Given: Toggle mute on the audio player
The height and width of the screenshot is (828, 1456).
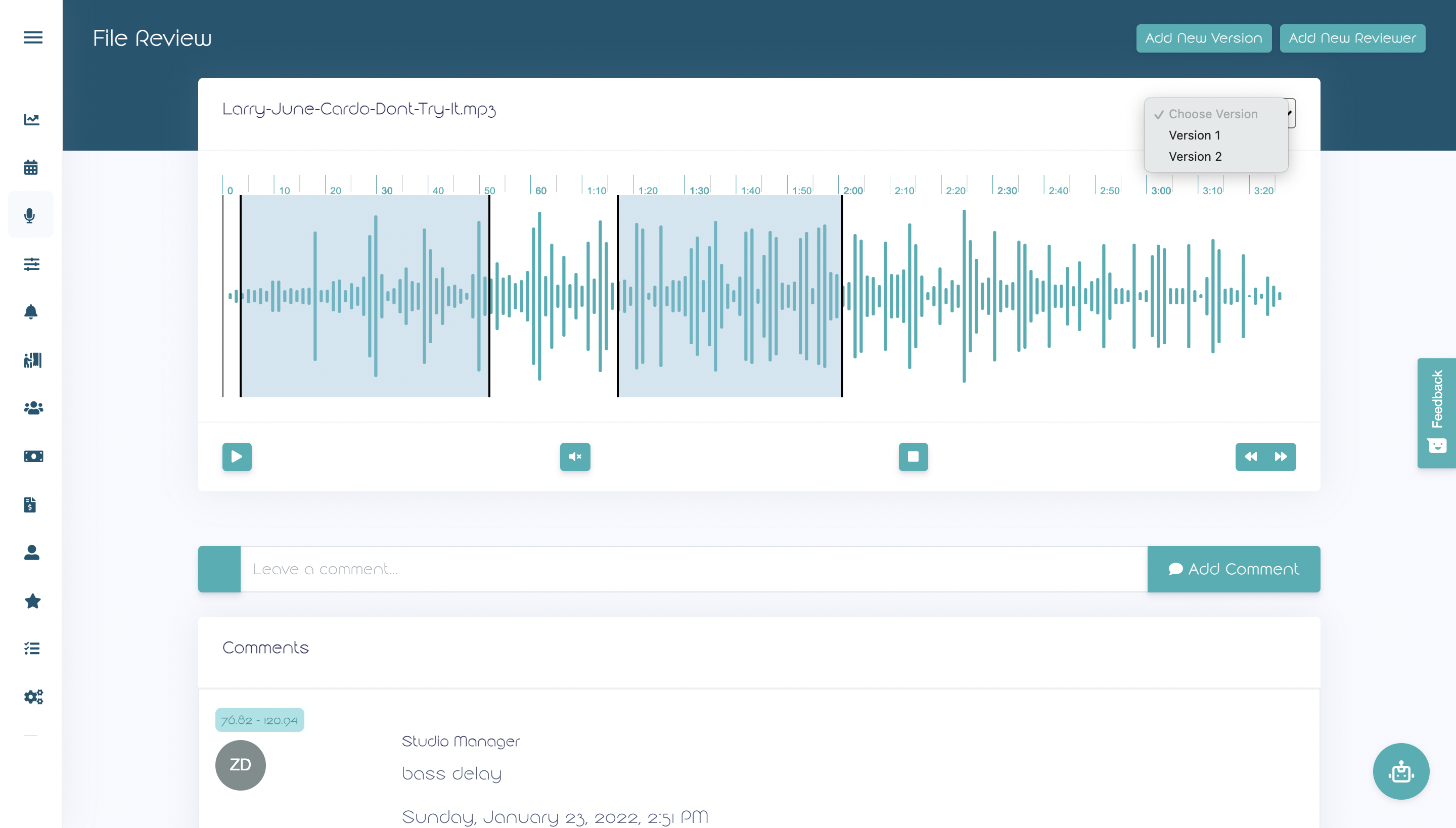Looking at the screenshot, I should point(575,456).
